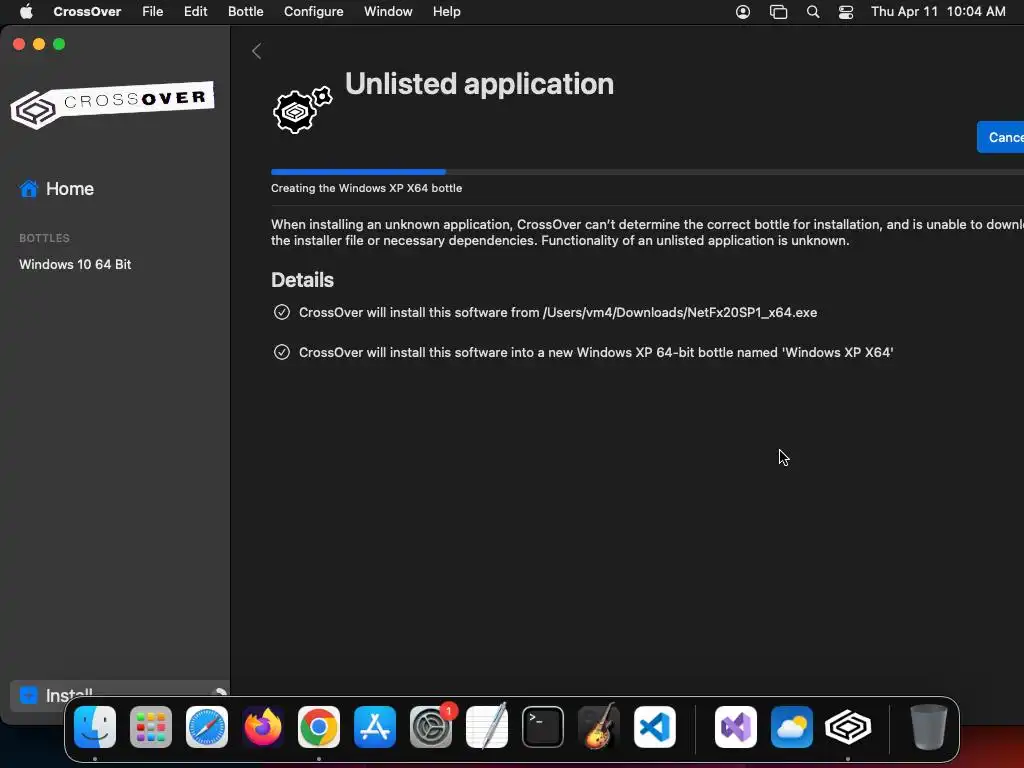Open Google Chrome from the dock
Screen dimensions: 1024x768
[x=319, y=727]
